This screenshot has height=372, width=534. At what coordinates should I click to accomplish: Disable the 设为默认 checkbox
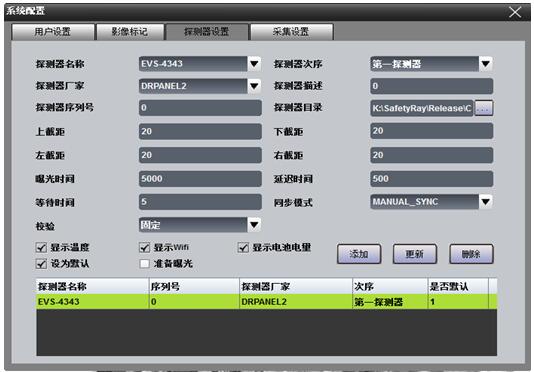click(x=41, y=263)
